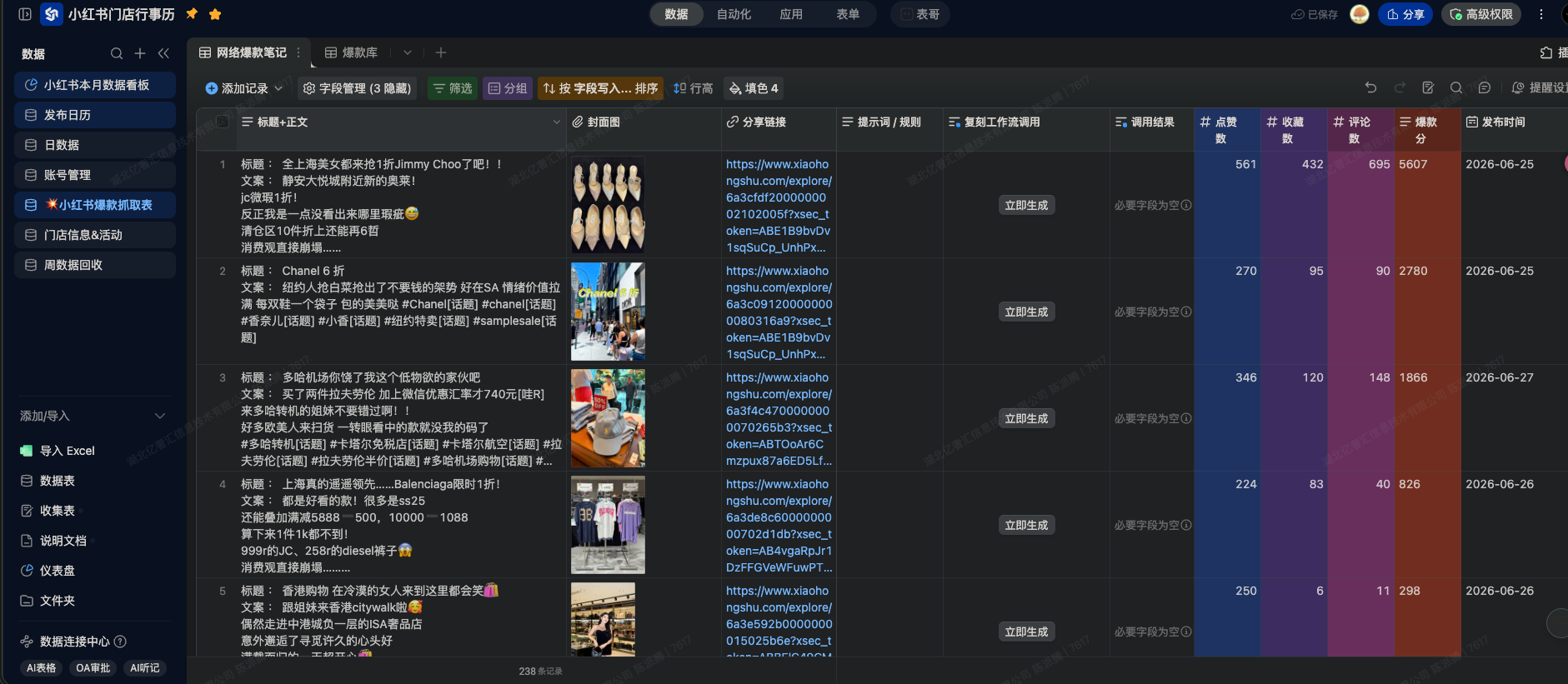Click the orange pin icon beside the title
1568x684 pixels.
point(192,14)
